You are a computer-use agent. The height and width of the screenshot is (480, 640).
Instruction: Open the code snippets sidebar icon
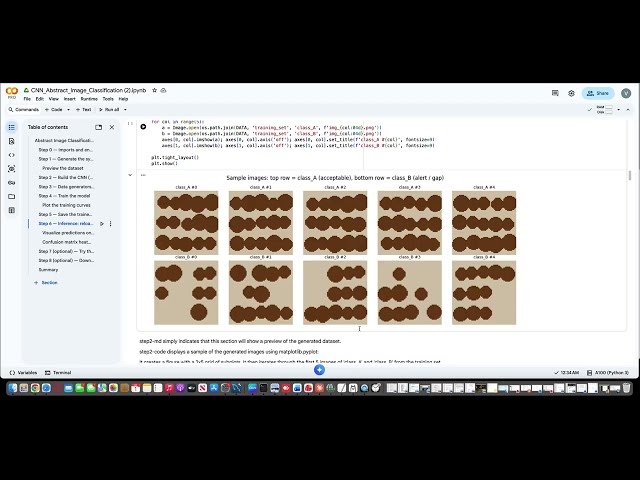coord(11,155)
